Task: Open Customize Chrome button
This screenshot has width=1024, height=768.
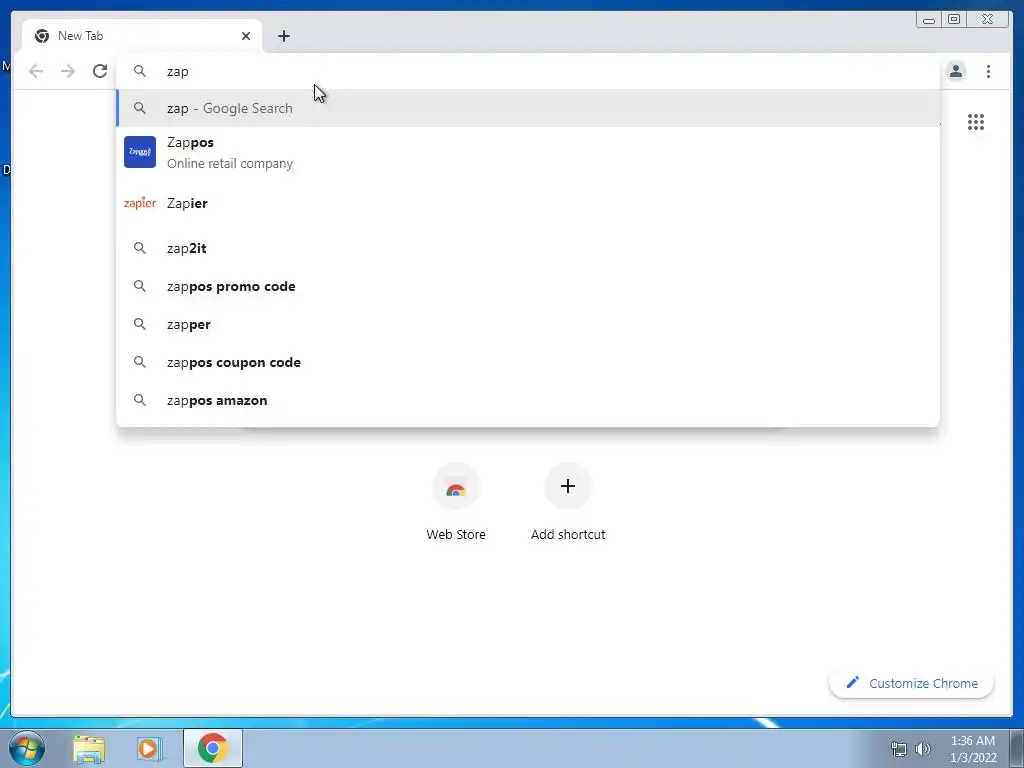Action: point(912,683)
